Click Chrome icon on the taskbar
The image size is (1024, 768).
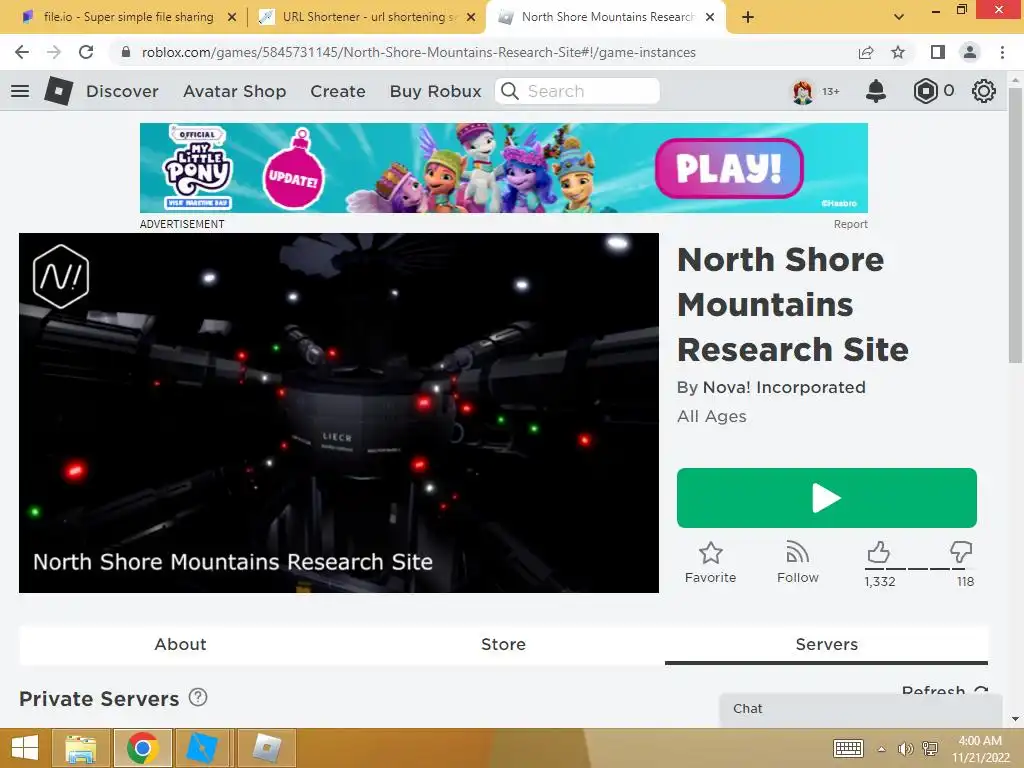click(142, 748)
